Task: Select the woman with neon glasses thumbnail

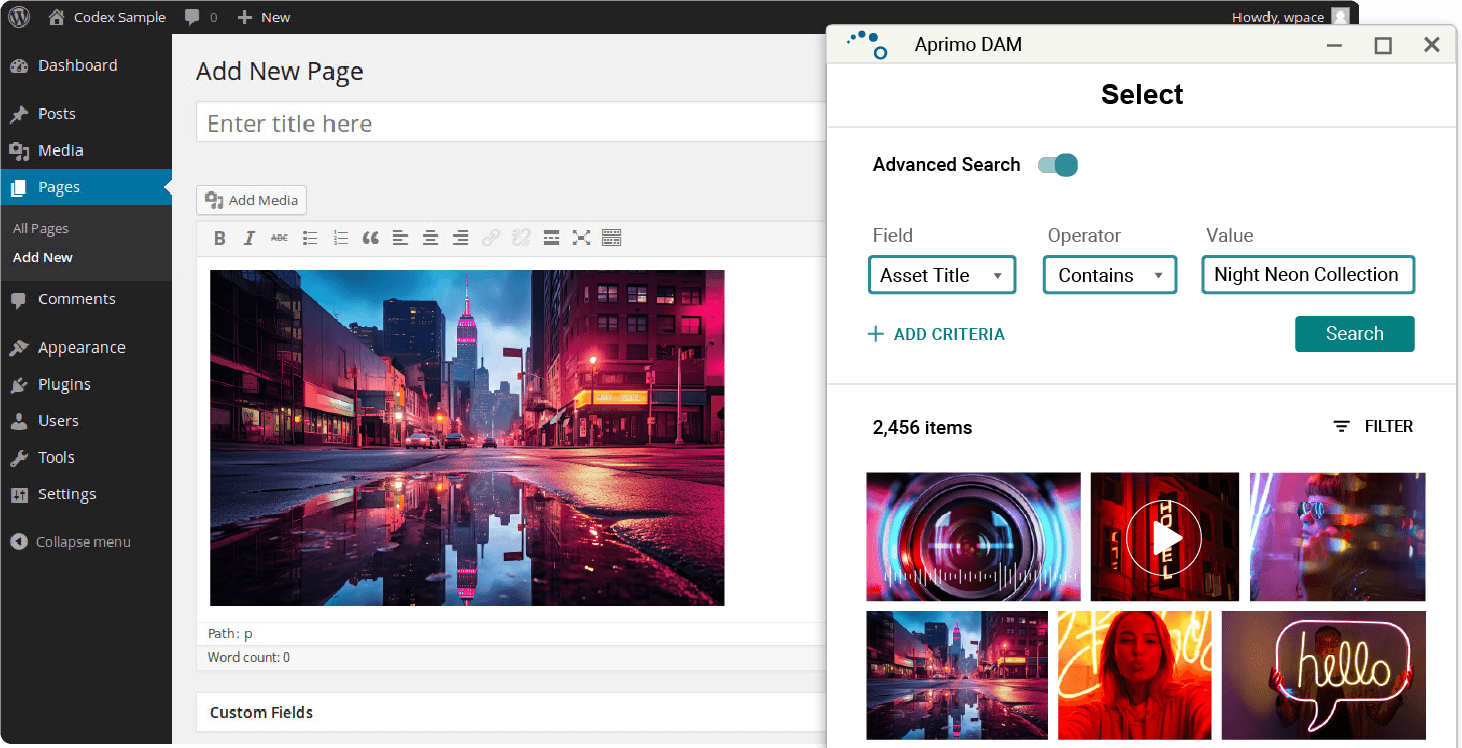Action: 1338,537
